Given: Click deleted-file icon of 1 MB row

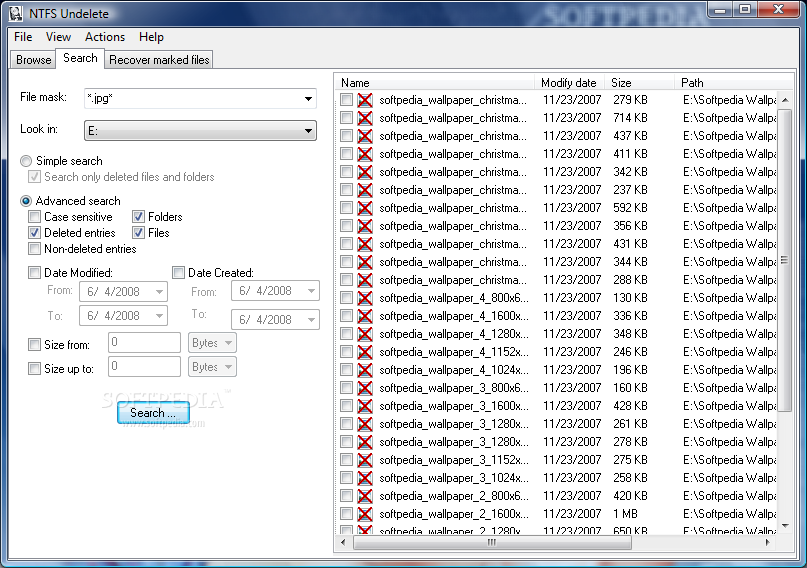Looking at the screenshot, I should [365, 514].
